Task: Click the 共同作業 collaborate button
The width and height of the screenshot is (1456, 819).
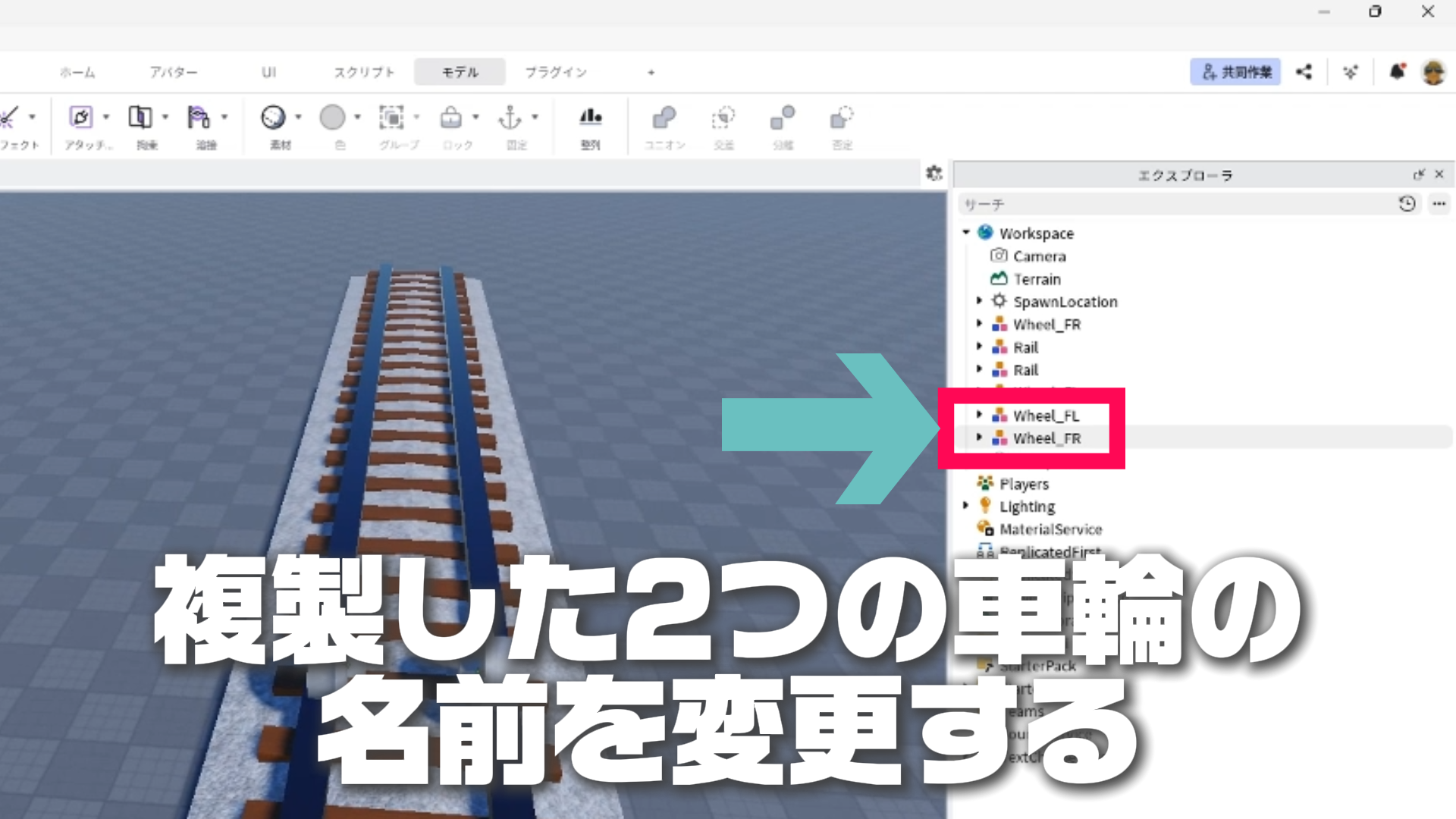Action: 1235,72
